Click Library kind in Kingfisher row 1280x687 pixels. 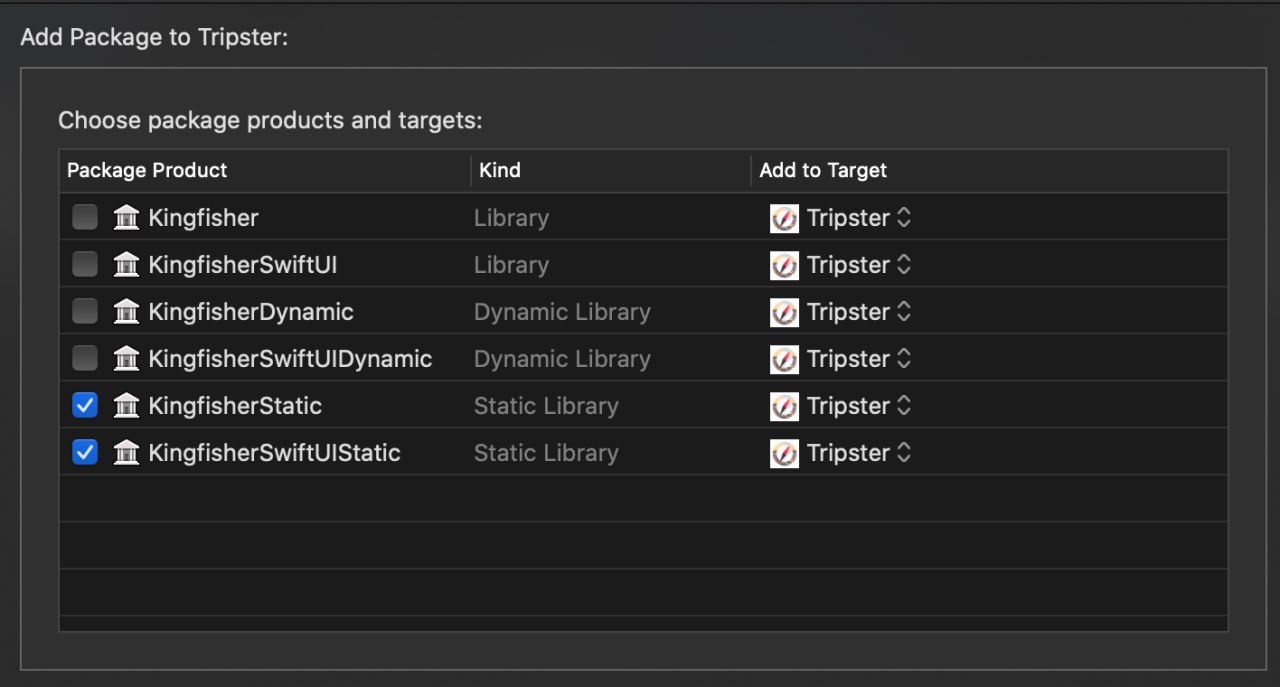coord(511,218)
